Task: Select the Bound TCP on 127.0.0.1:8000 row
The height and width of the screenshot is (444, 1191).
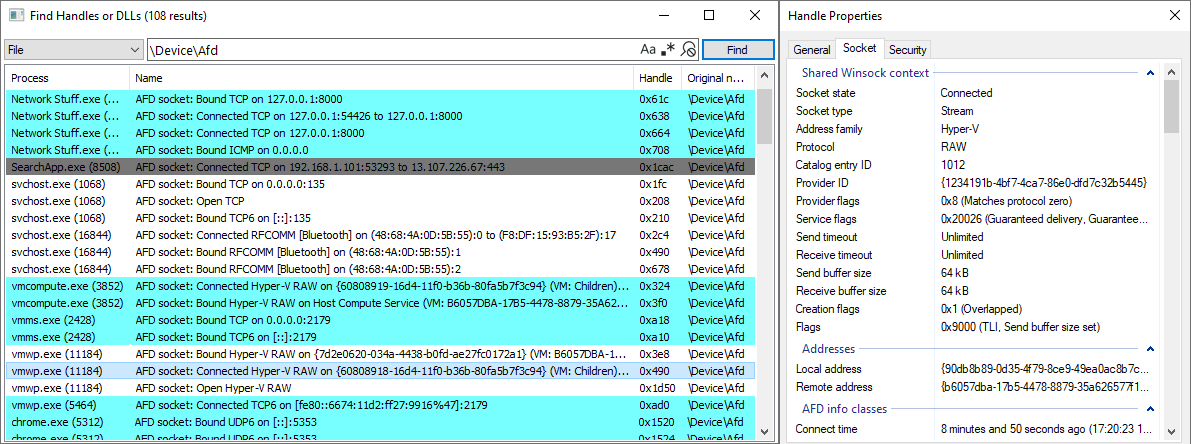Action: pyautogui.click(x=380, y=99)
